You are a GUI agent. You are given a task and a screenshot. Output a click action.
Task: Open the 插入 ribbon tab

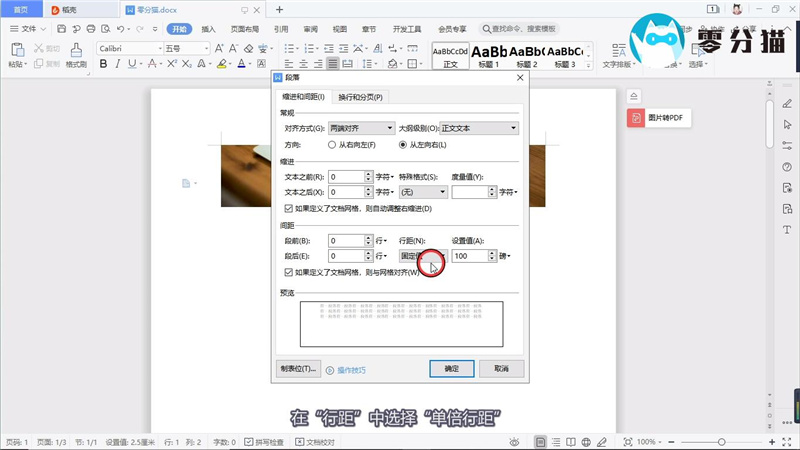click(x=208, y=29)
